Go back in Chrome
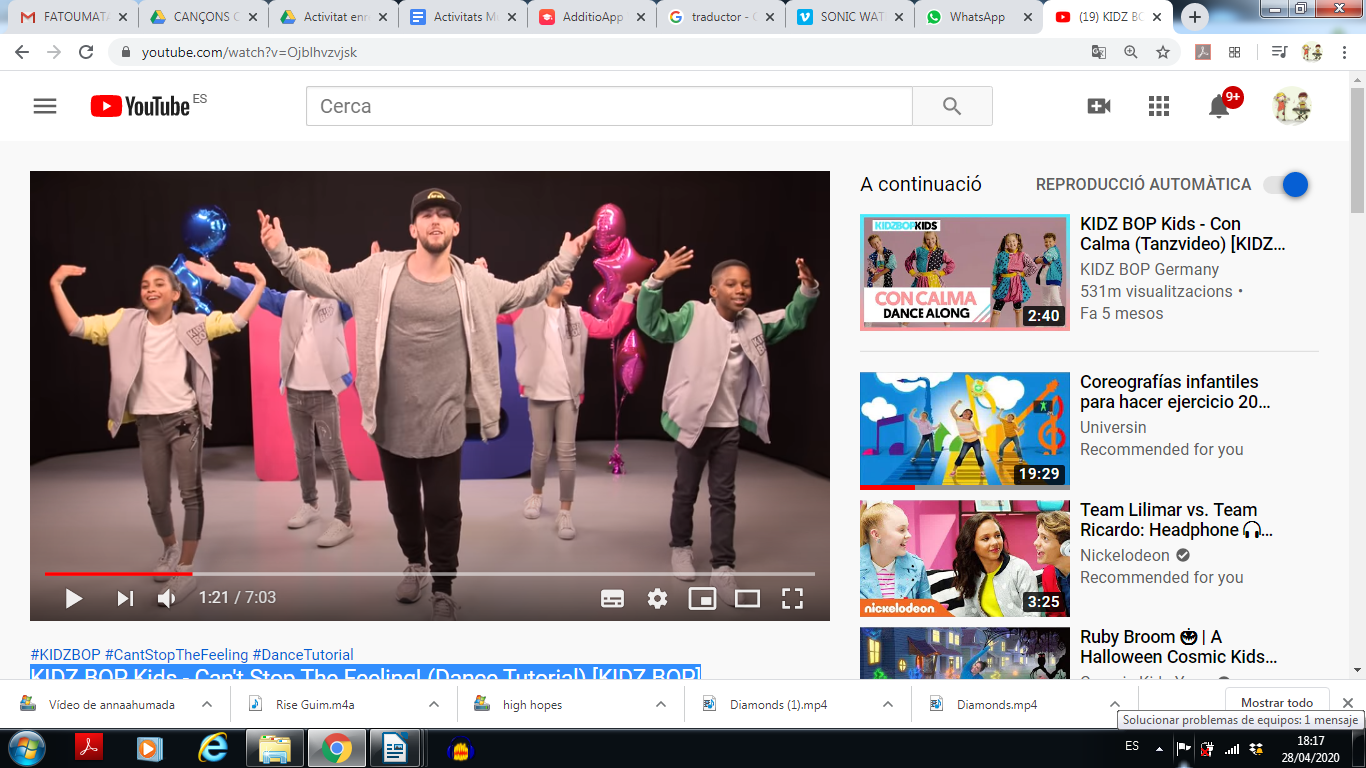The image size is (1366, 768). [x=22, y=52]
